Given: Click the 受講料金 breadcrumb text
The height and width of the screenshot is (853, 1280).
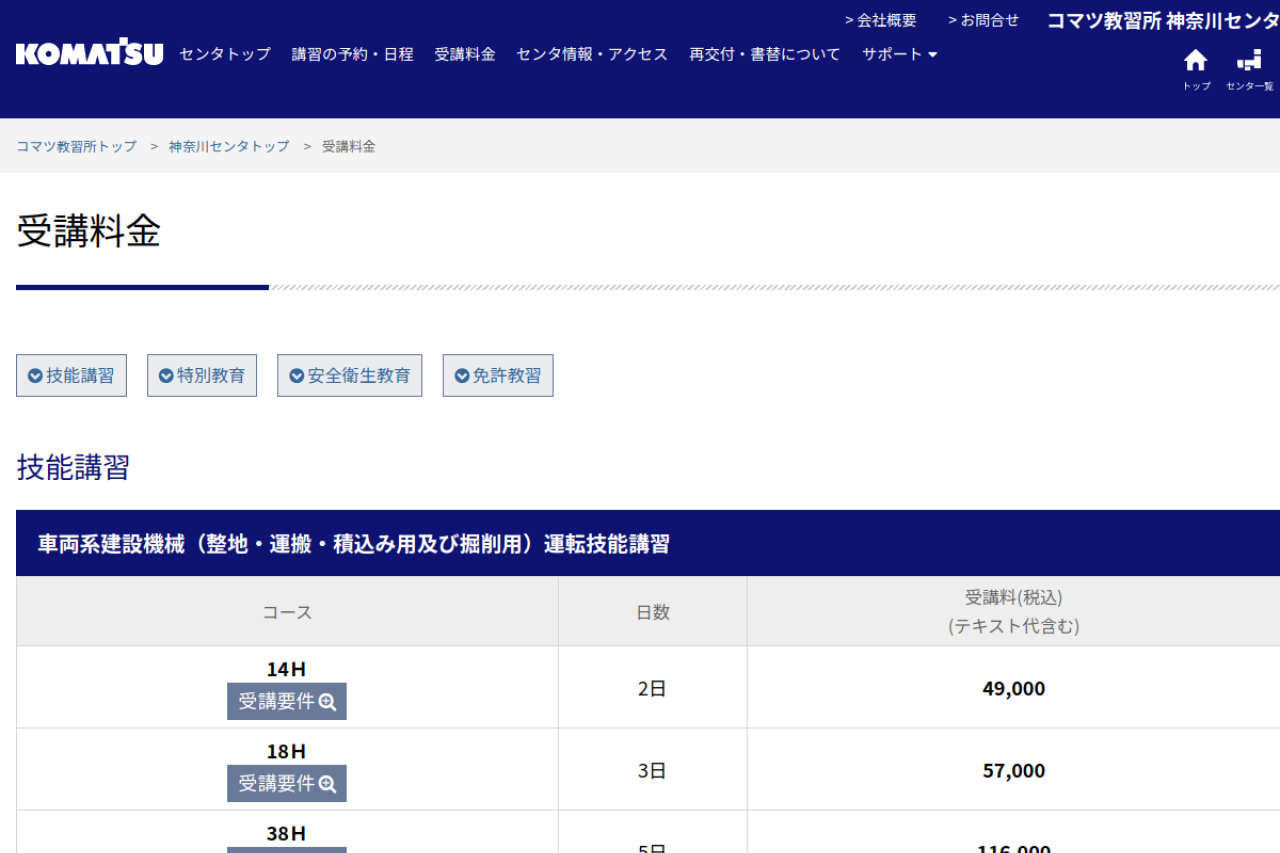Looking at the screenshot, I should (349, 146).
